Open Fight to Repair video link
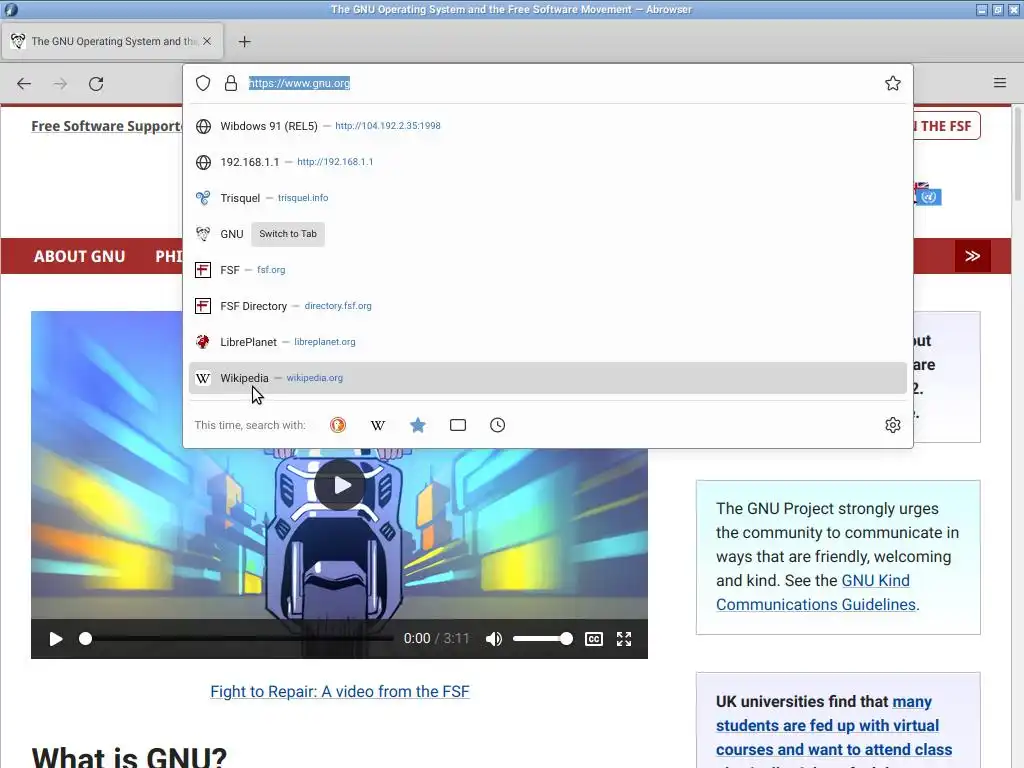 [x=340, y=692]
